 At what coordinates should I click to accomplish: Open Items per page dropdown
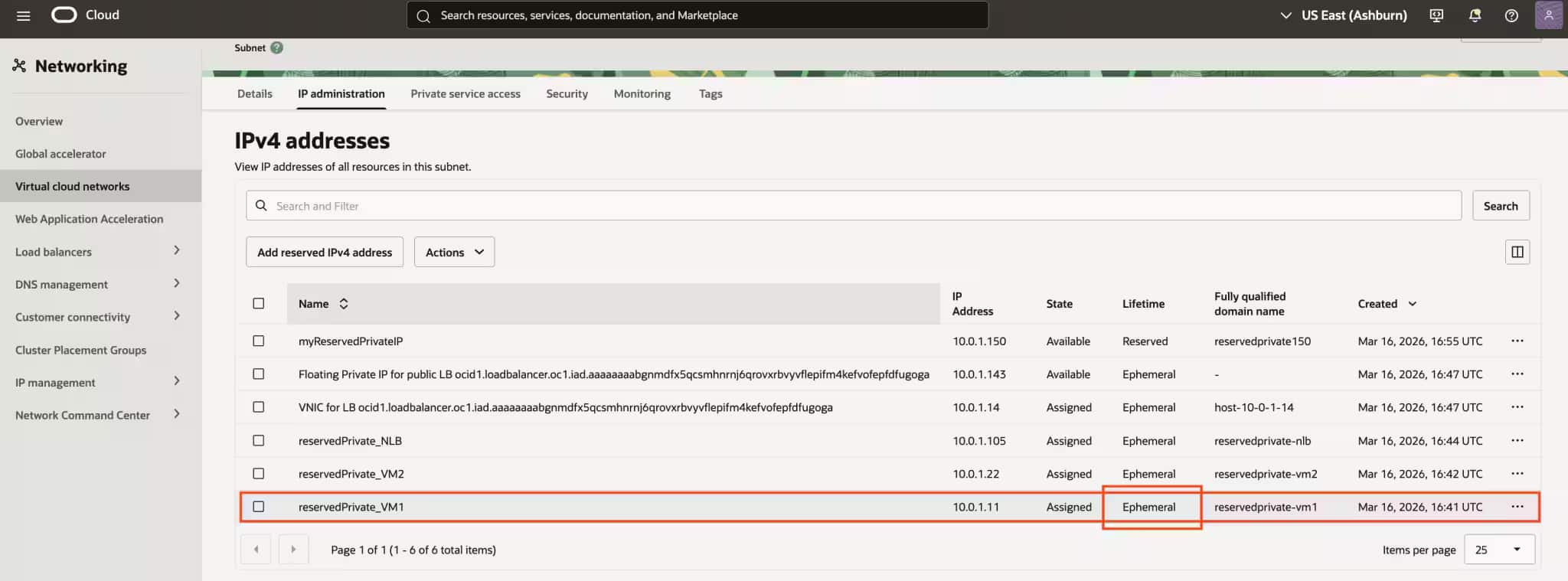(x=1498, y=550)
